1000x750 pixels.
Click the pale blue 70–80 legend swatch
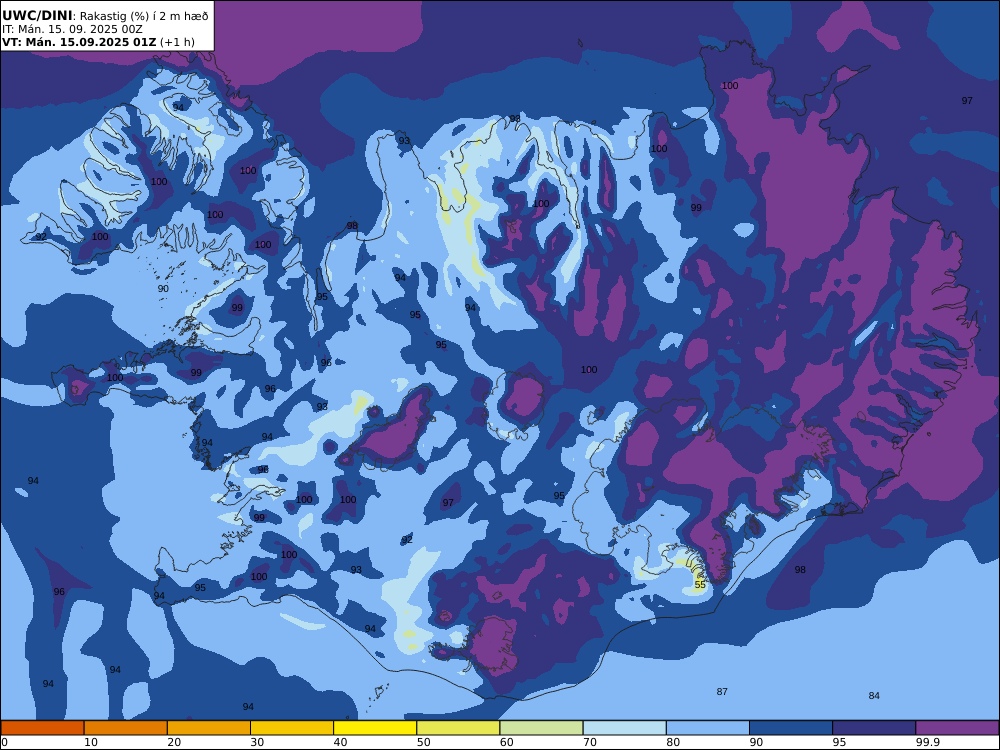[x=624, y=728]
